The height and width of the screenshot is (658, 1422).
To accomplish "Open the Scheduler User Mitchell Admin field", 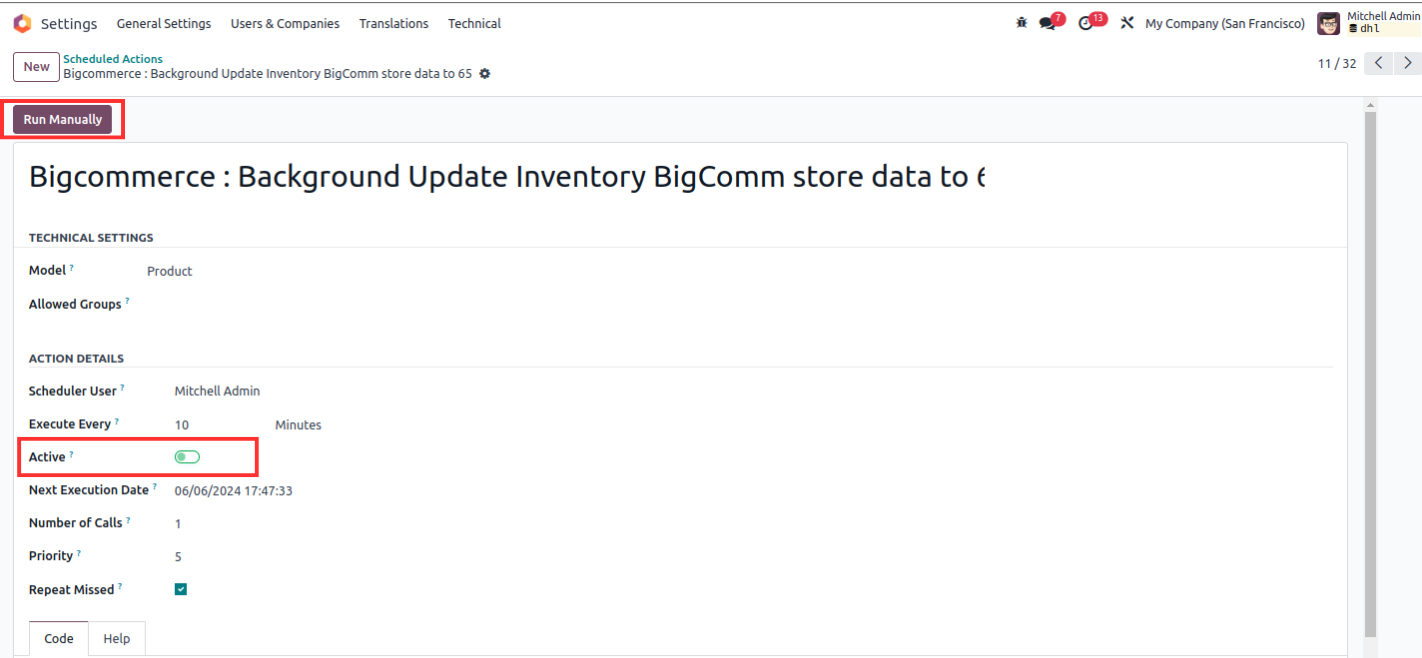I will [217, 391].
